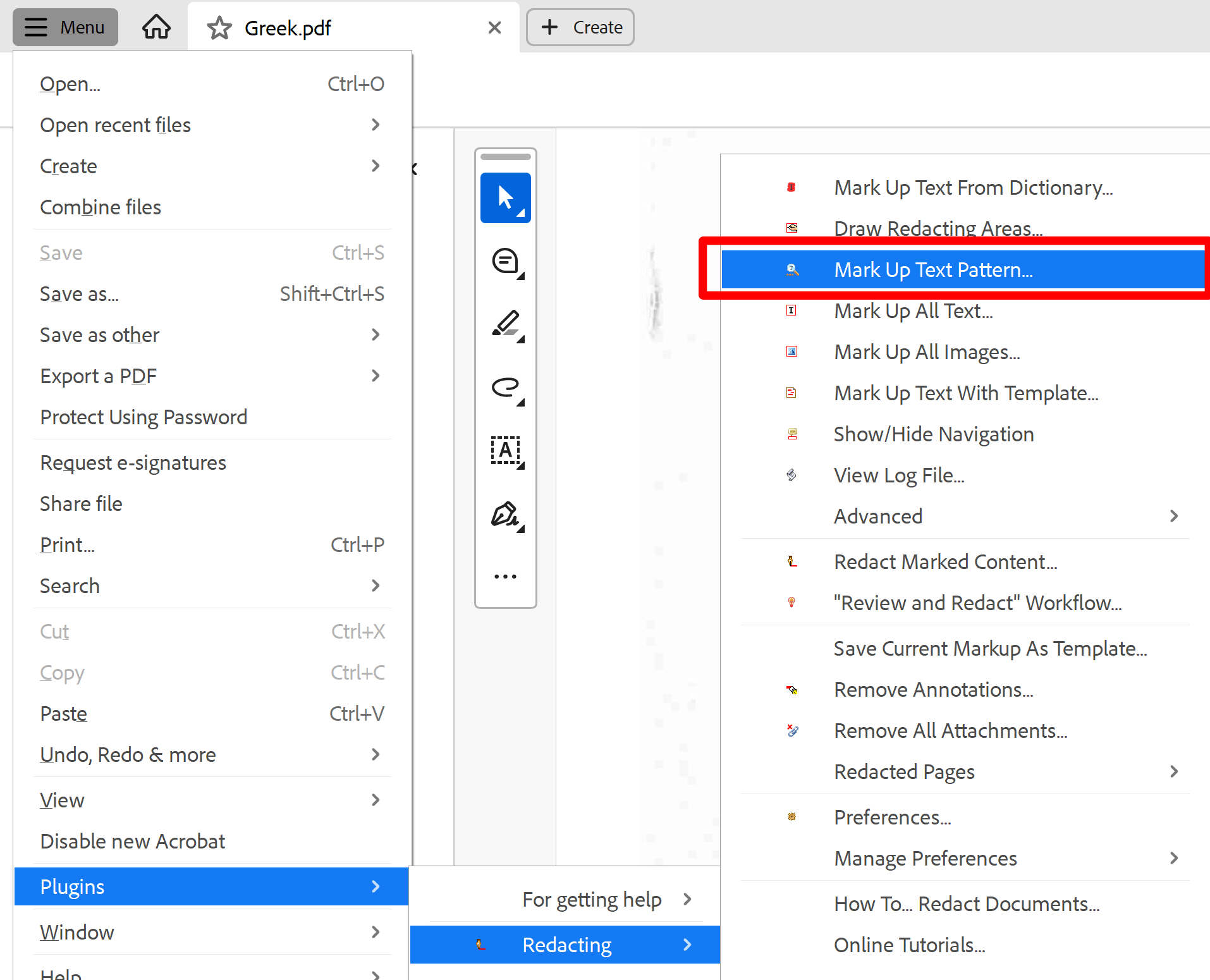Click the Home icon
The height and width of the screenshot is (980, 1210).
click(x=156, y=27)
